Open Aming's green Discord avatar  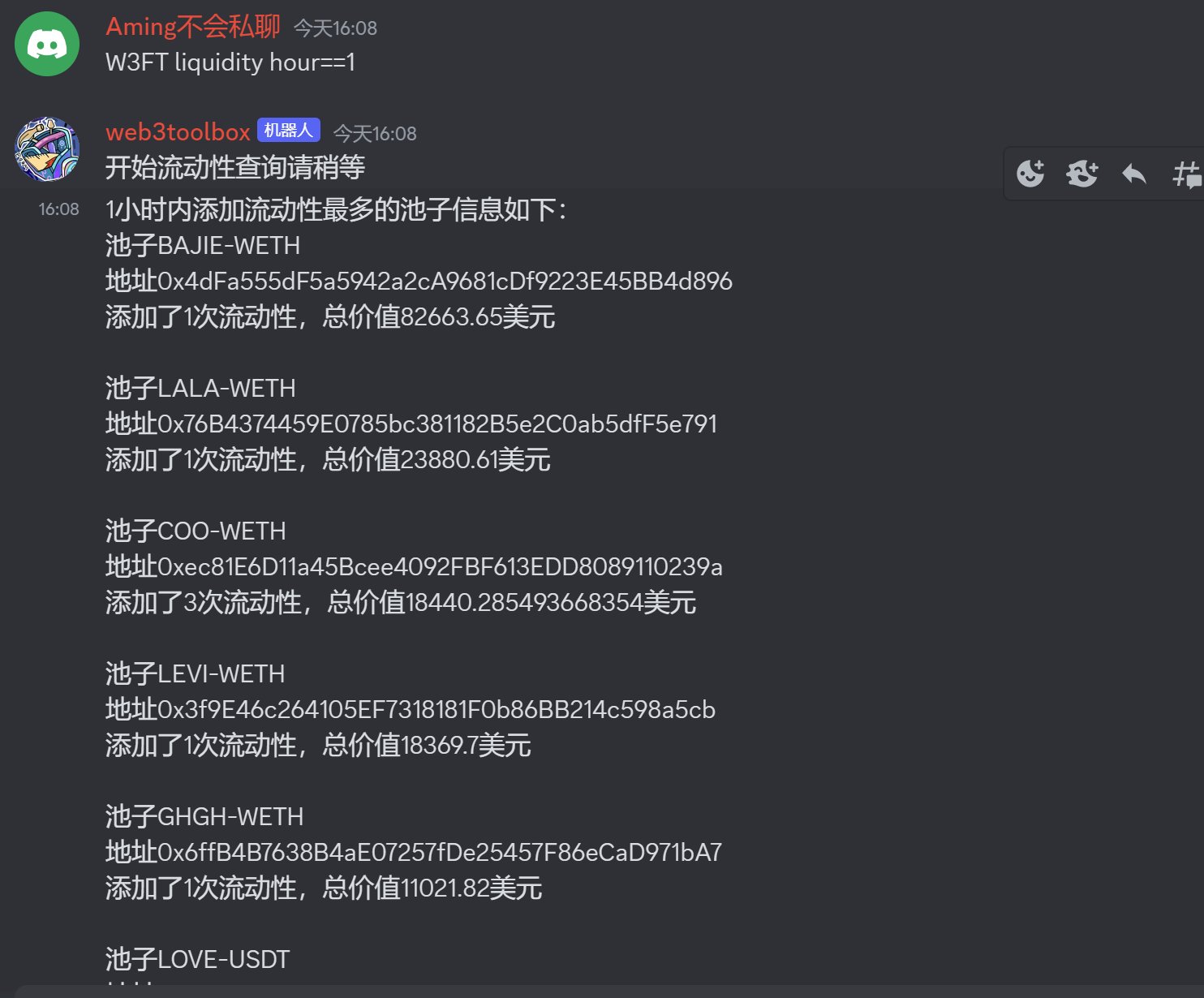47,44
